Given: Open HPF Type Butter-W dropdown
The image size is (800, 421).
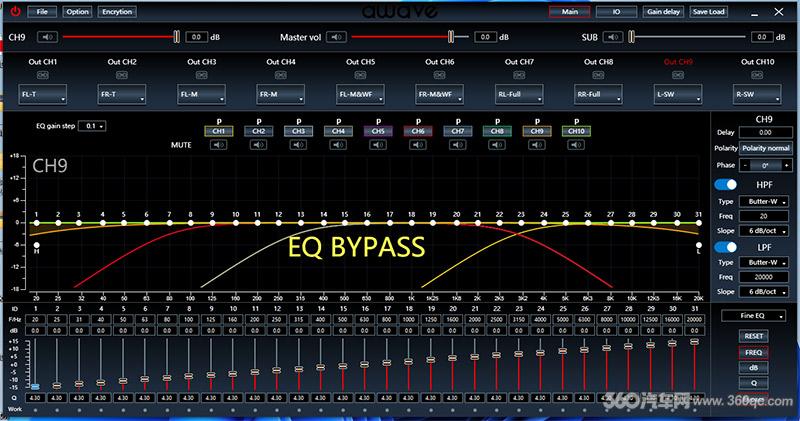Looking at the screenshot, I should click(764, 202).
